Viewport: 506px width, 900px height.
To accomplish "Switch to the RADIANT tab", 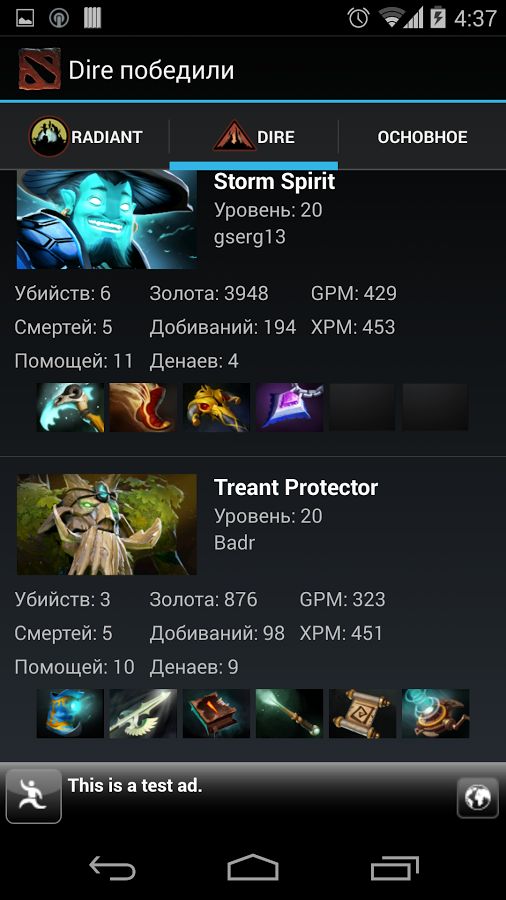I will (85, 137).
